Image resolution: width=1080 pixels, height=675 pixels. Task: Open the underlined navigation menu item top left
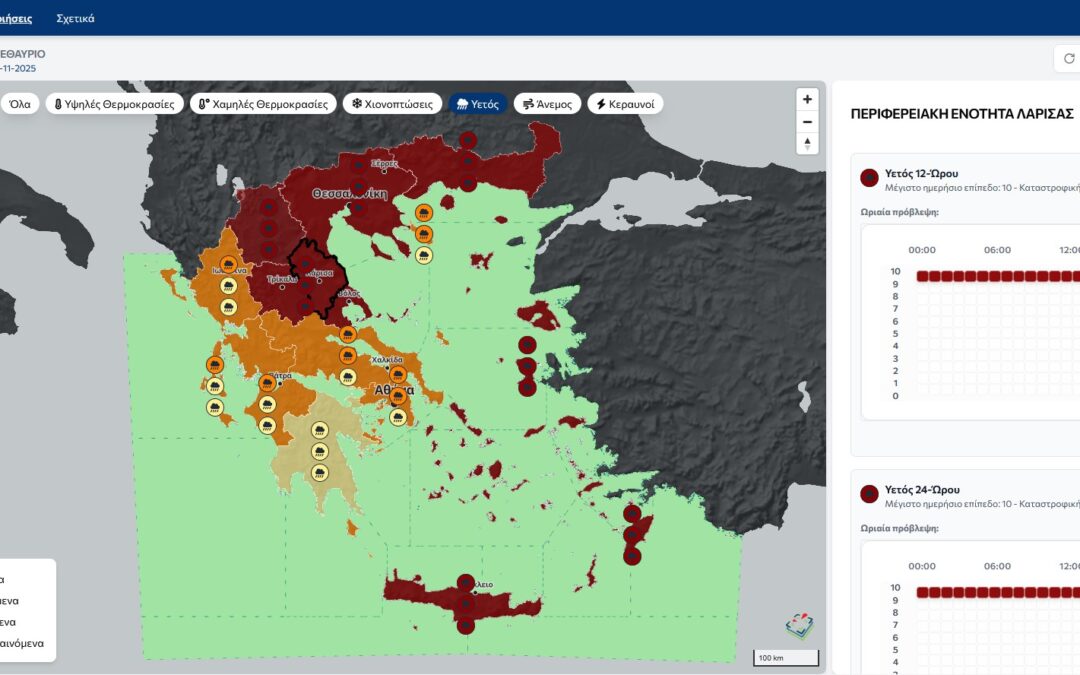(x=14, y=18)
